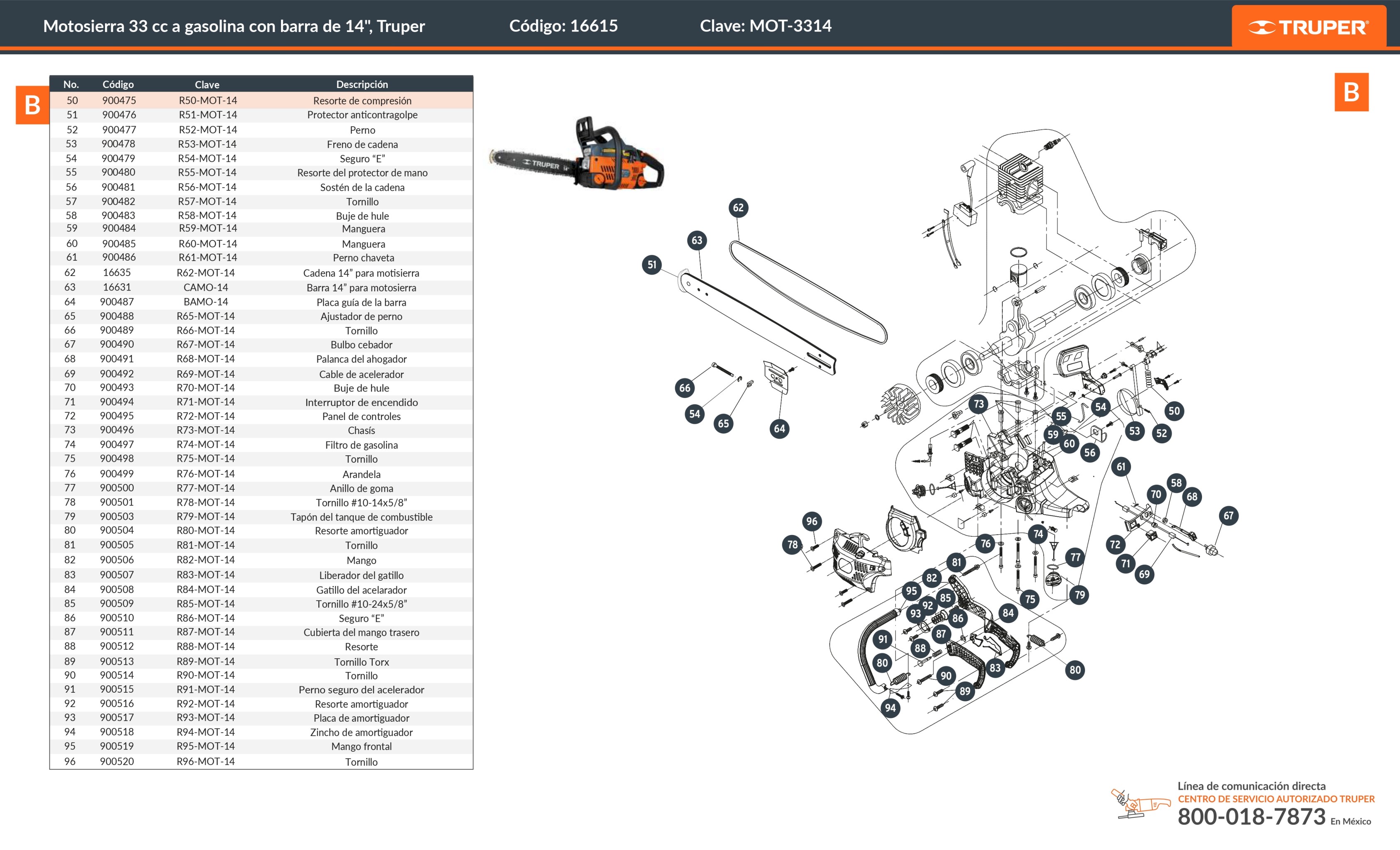Screen dimensions: 1400x850
Task: Click the 'Clave' column header
Action: tap(207, 85)
